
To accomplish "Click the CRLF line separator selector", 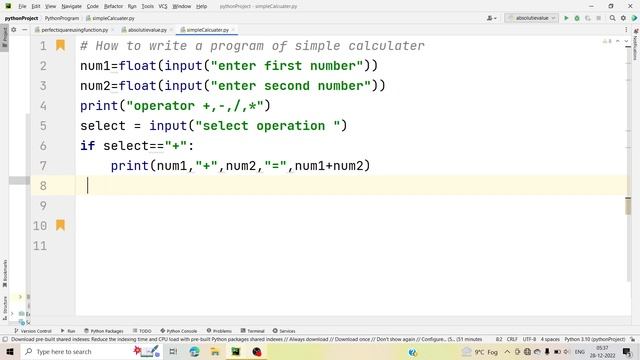I will [x=512, y=339].
